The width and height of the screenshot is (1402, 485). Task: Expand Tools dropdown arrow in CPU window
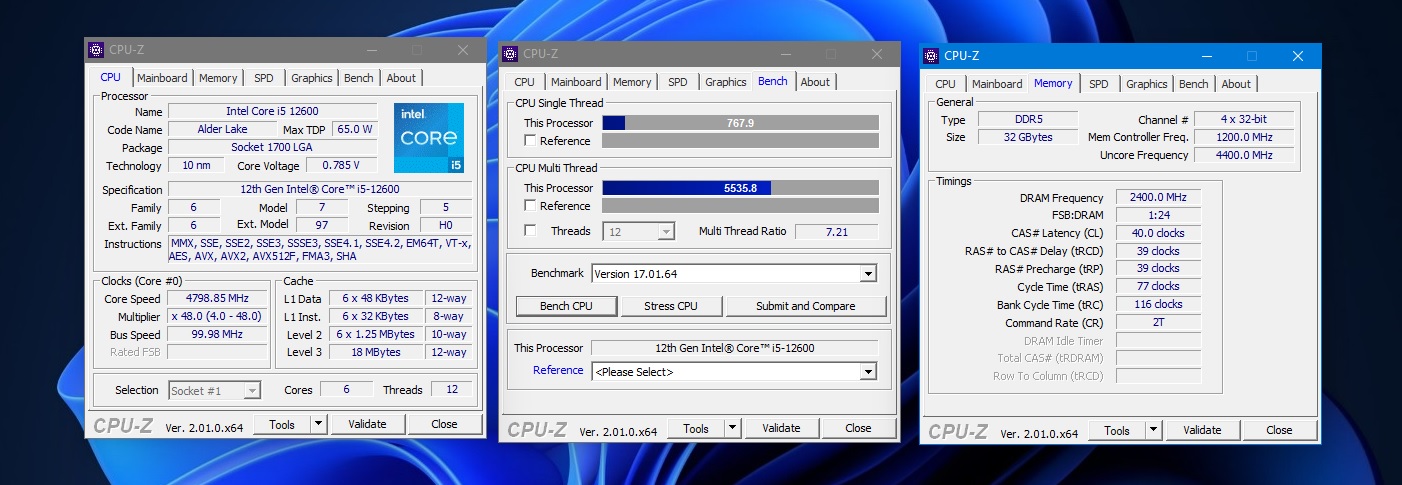(318, 424)
